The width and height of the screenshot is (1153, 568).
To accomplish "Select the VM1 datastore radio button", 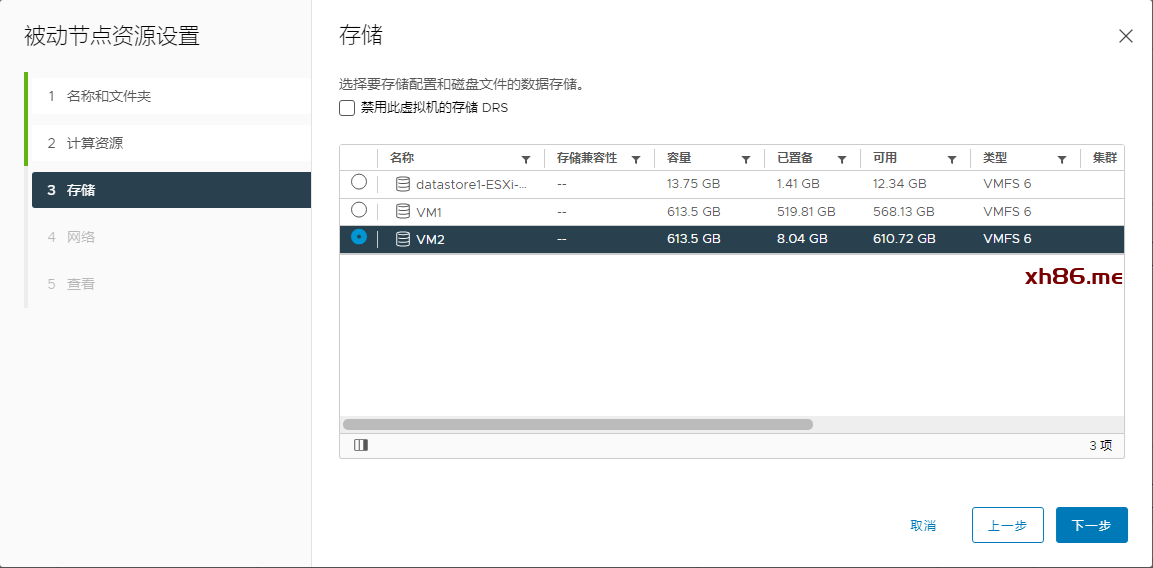I will tap(359, 211).
